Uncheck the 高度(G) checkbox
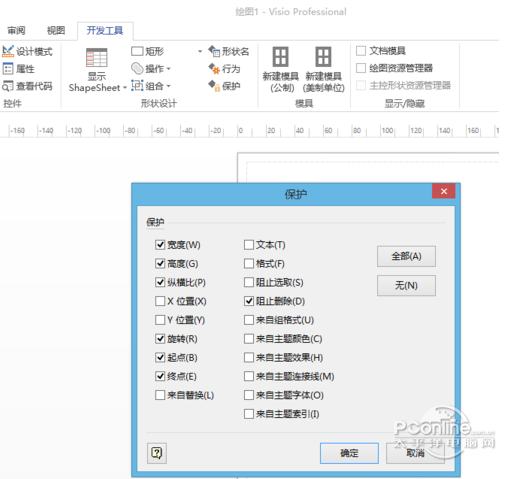The image size is (514, 479). tap(160, 263)
